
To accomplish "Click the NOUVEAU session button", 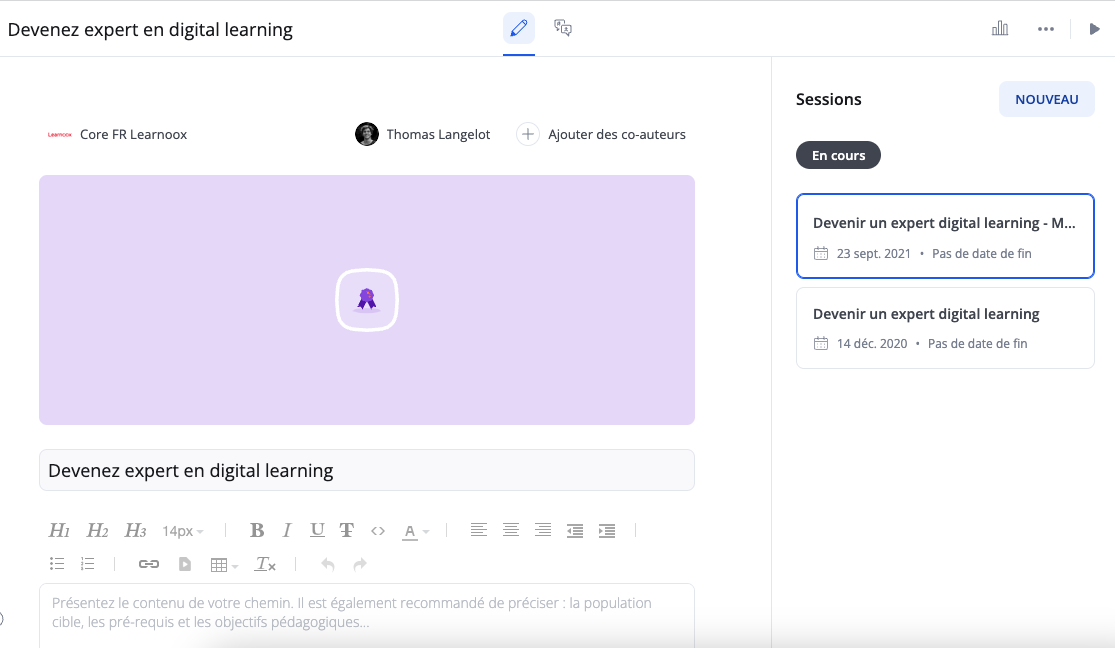I will pyautogui.click(x=1046, y=99).
